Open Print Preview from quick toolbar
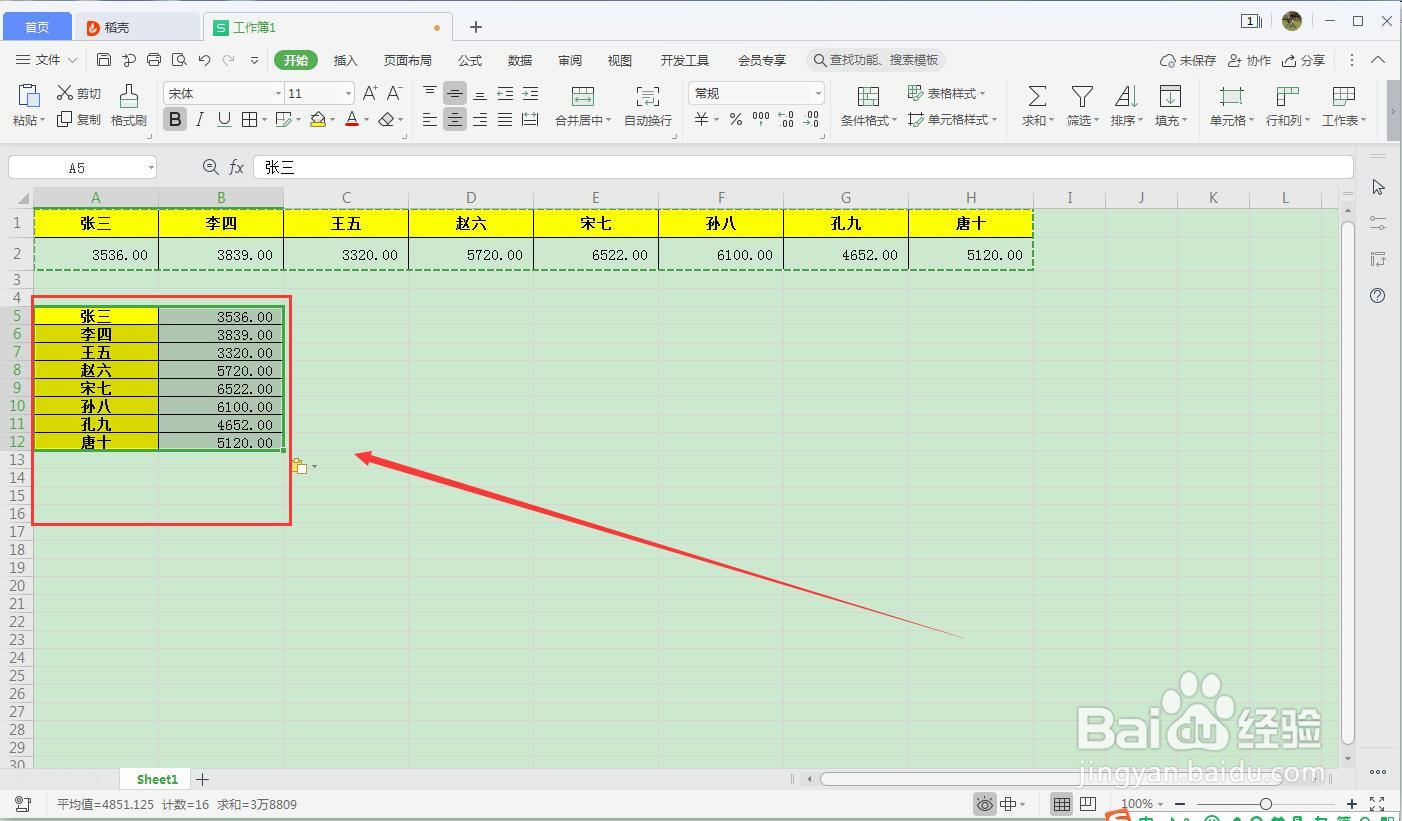 (x=179, y=60)
